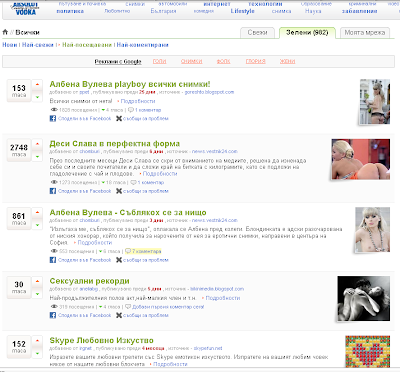The width and height of the screenshot is (400, 372).
Task: Vote up Skype Любовно Изкуство post
Action: click(37, 341)
